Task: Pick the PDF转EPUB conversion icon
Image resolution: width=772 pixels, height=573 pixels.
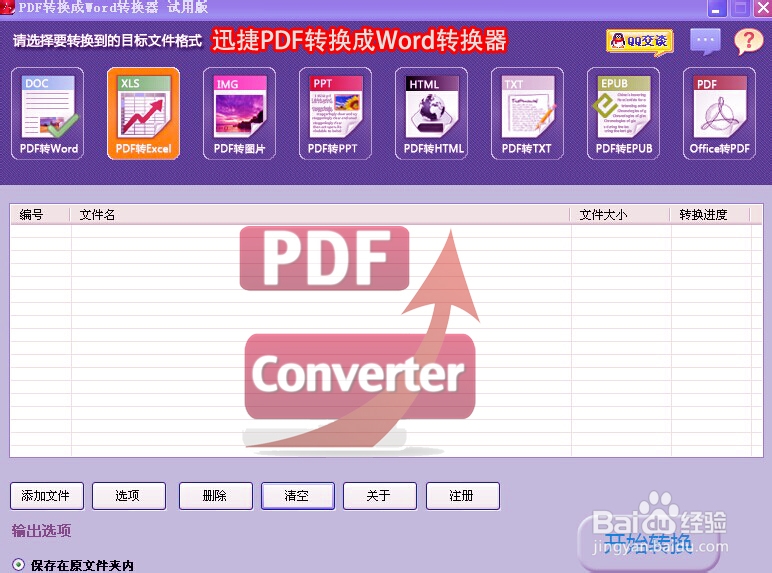Action: pos(623,114)
